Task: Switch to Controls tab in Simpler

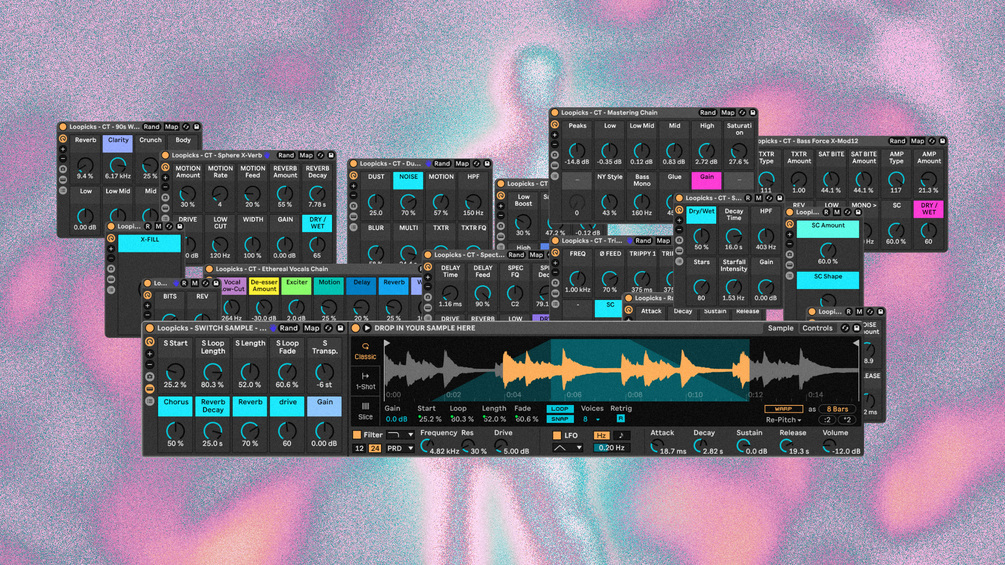Action: 817,328
